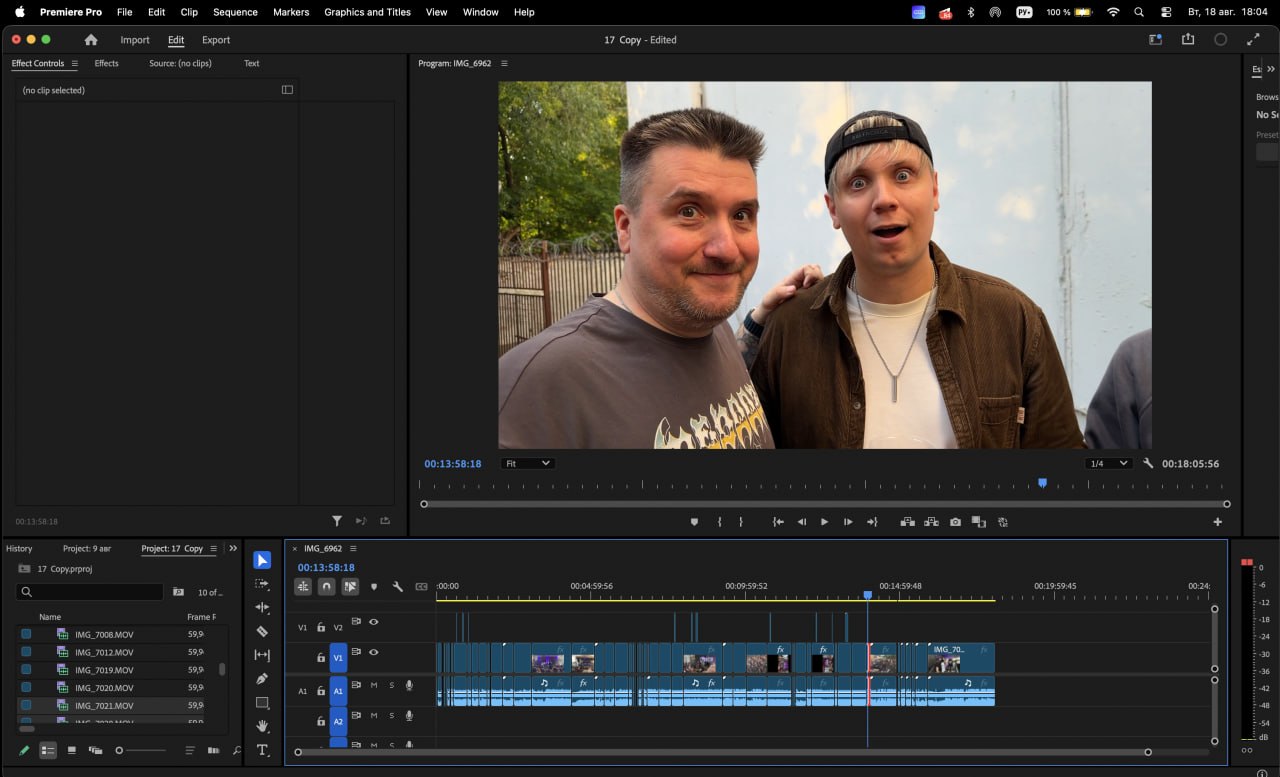
Task: Go to In point in Program Monitor
Action: point(778,522)
